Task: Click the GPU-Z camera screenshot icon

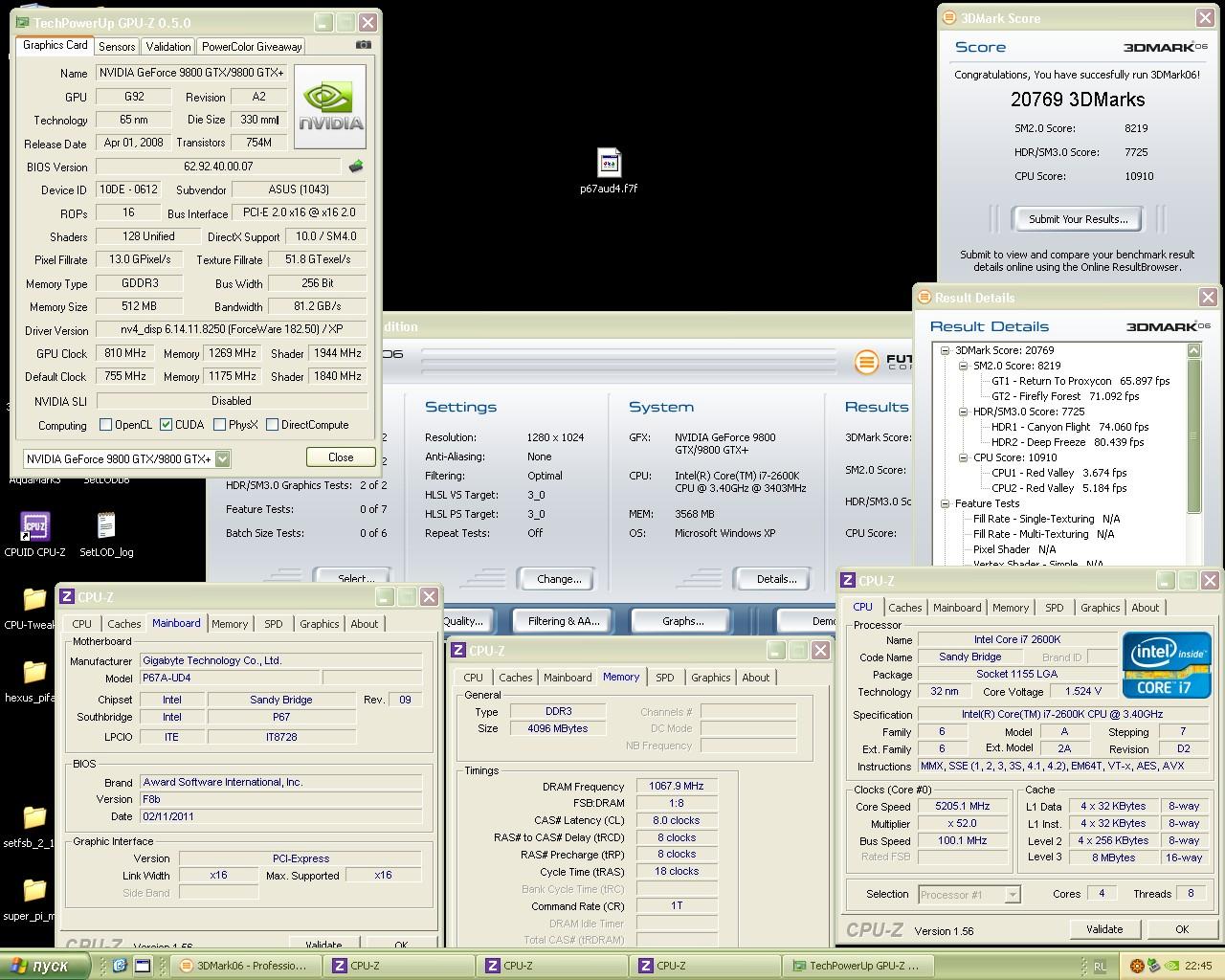Action: pos(363,44)
